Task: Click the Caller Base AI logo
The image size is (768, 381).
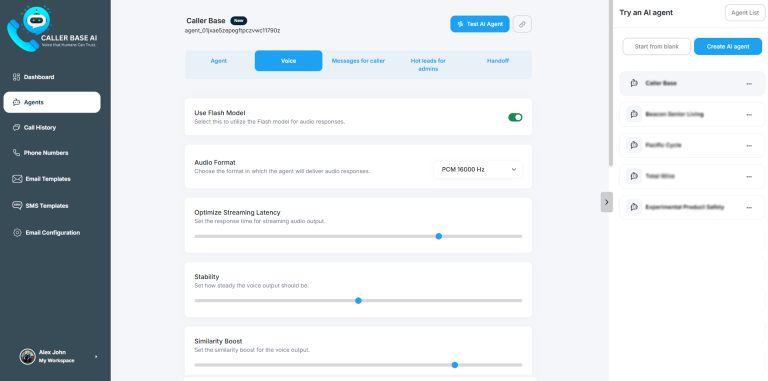Action: coord(52,28)
